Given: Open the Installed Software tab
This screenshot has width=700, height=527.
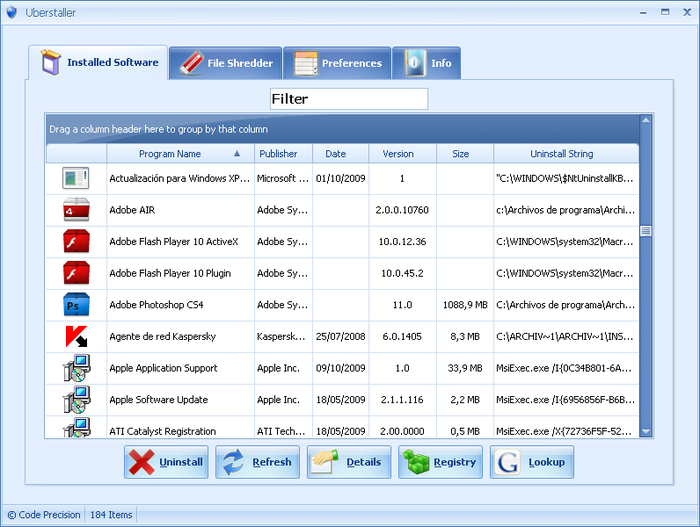Looking at the screenshot, I should [x=98, y=63].
